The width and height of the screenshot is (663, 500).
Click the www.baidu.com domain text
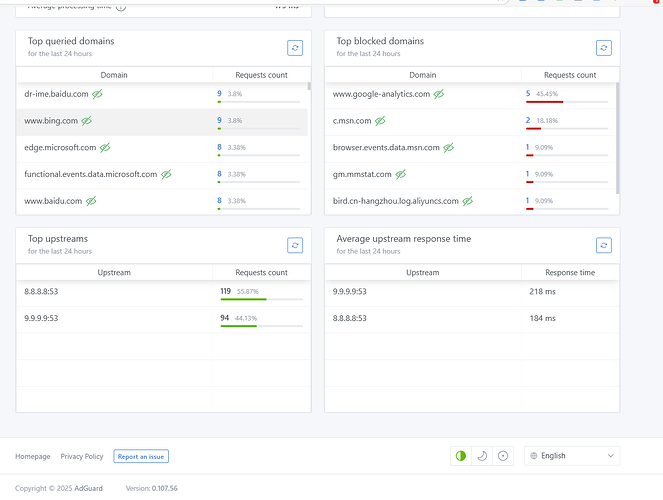[x=53, y=201]
